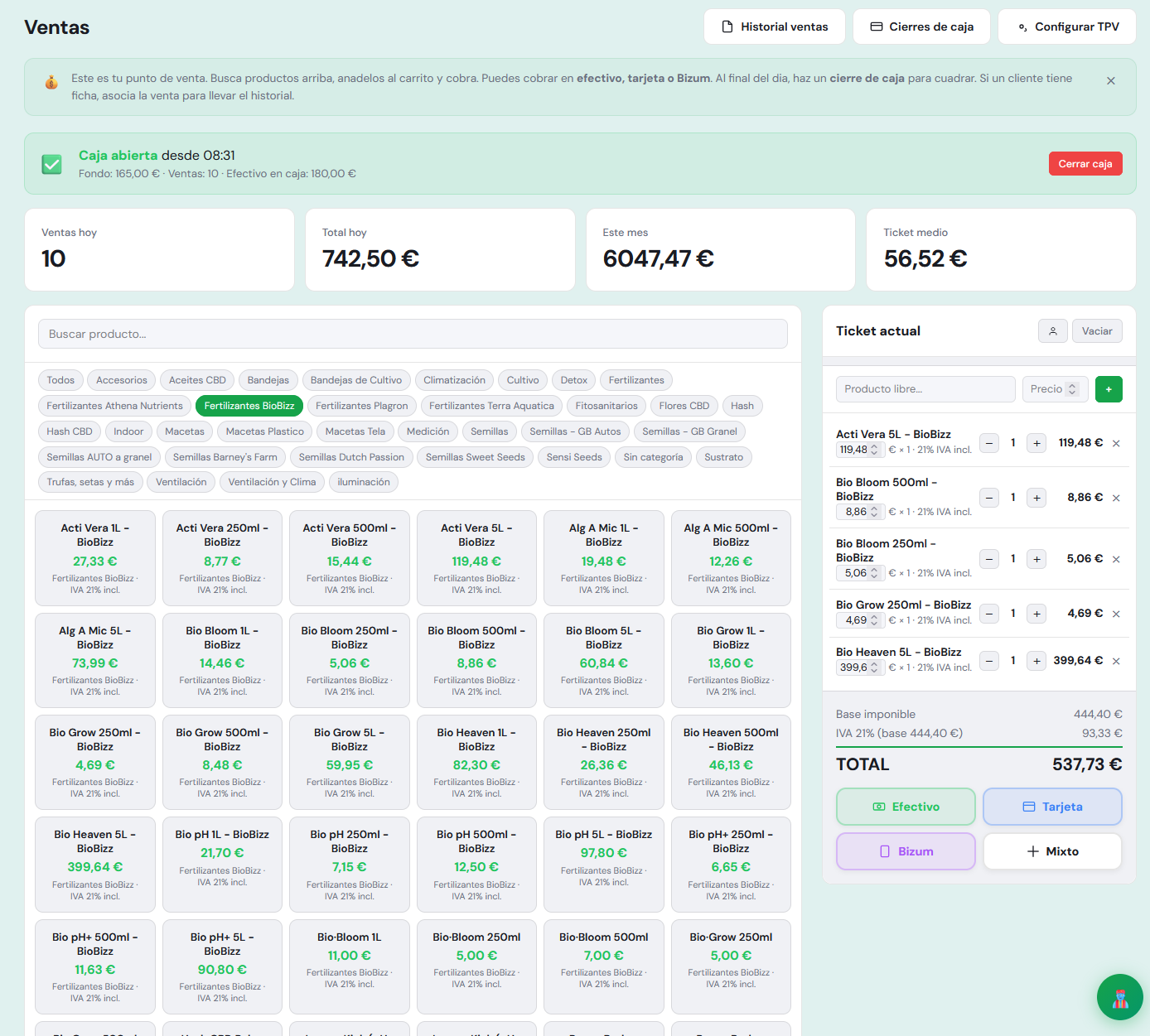
Task: Filter by Semillas Dutch Passion category
Action: tap(351, 457)
